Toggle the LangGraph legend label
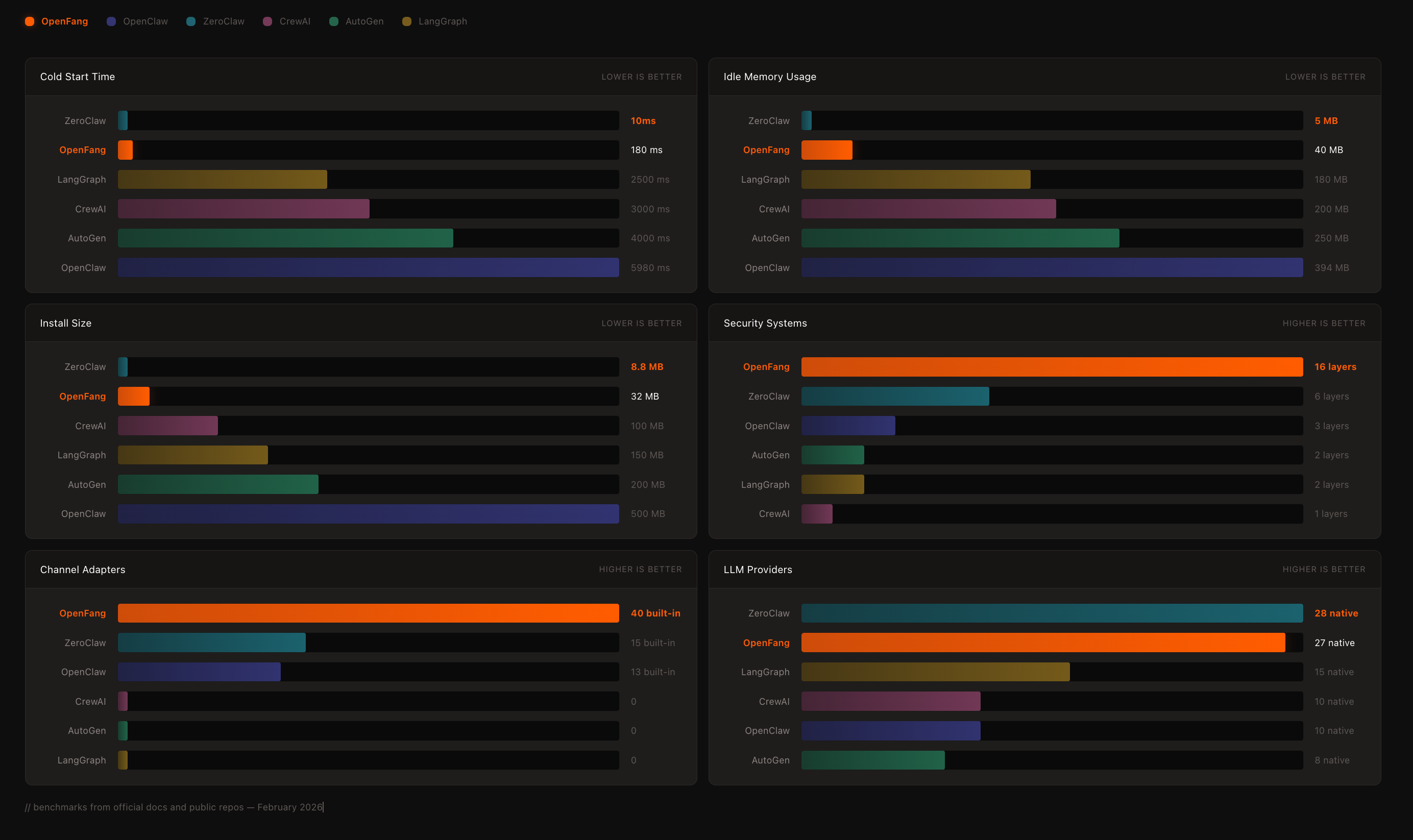This screenshot has height=840, width=1413. click(x=442, y=21)
